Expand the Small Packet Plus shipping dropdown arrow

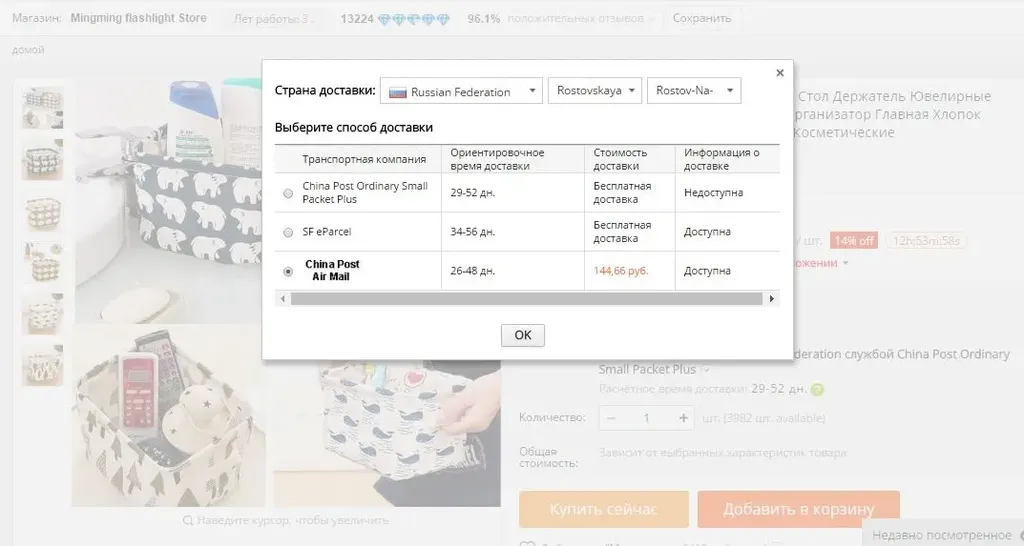point(706,370)
